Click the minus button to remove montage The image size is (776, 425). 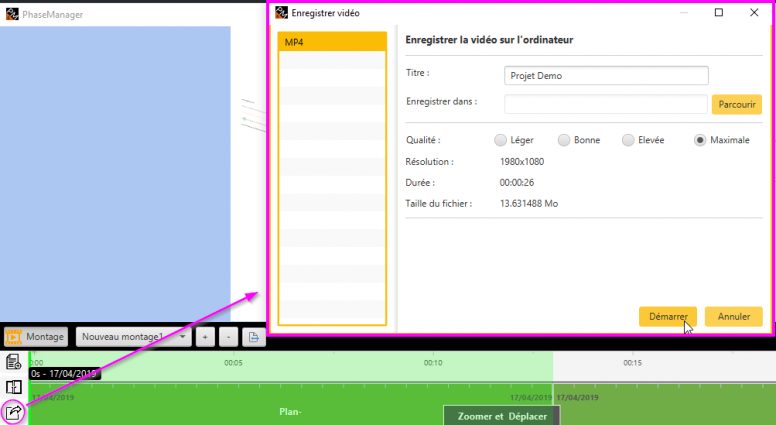pyautogui.click(x=228, y=338)
